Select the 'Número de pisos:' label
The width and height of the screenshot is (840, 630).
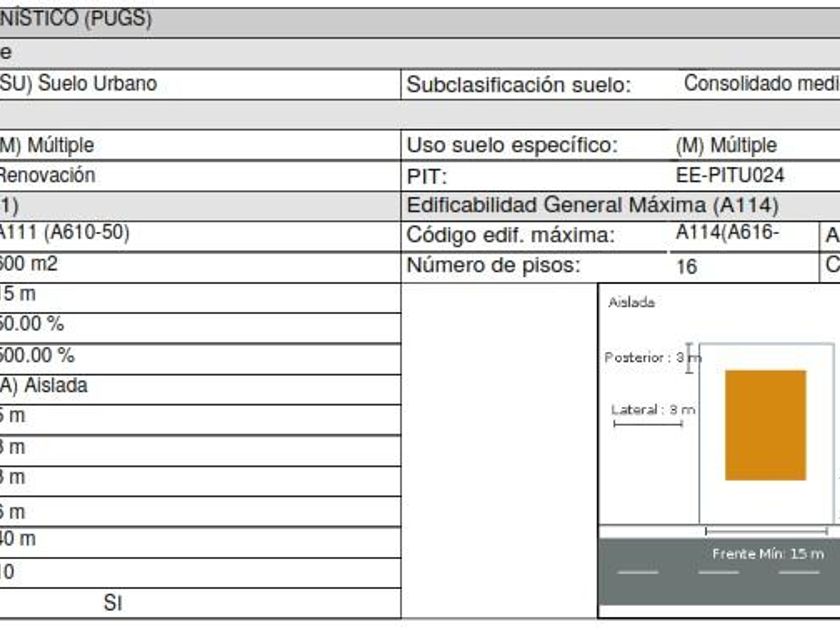click(x=493, y=267)
